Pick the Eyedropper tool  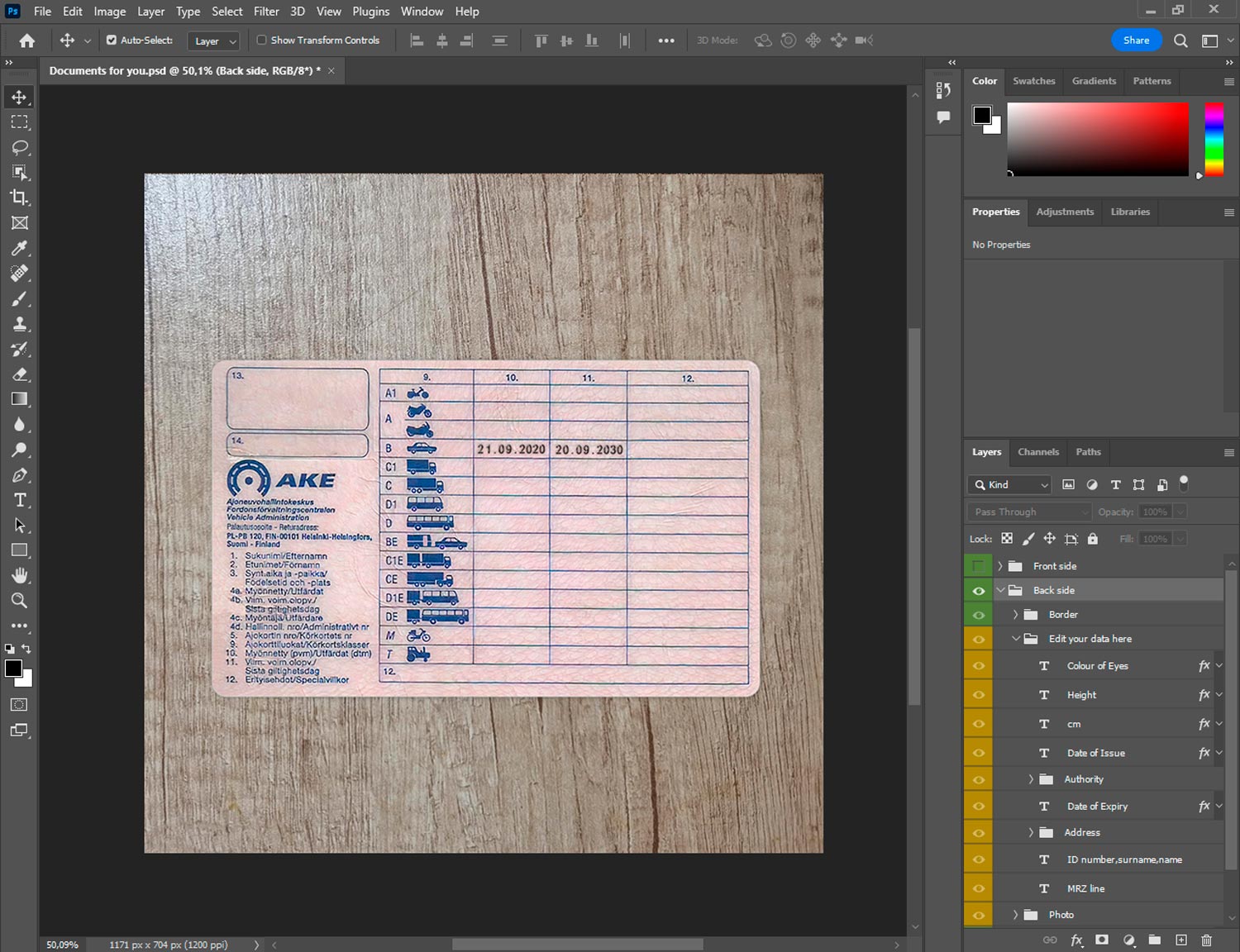[19, 248]
